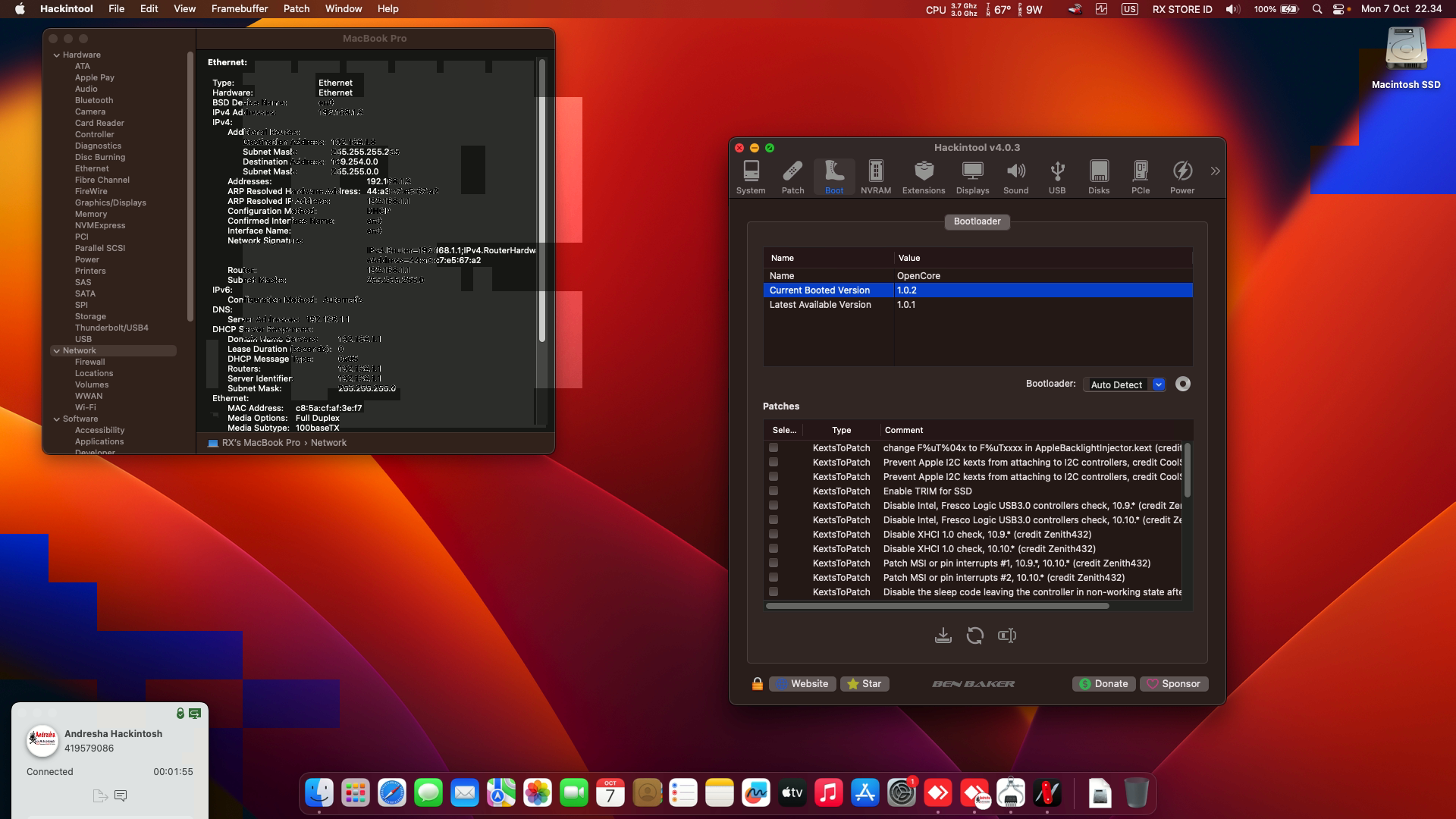Select the Bootloader tab label

(x=977, y=221)
